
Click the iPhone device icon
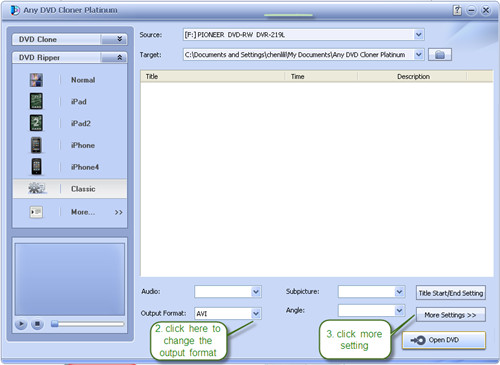(36, 145)
